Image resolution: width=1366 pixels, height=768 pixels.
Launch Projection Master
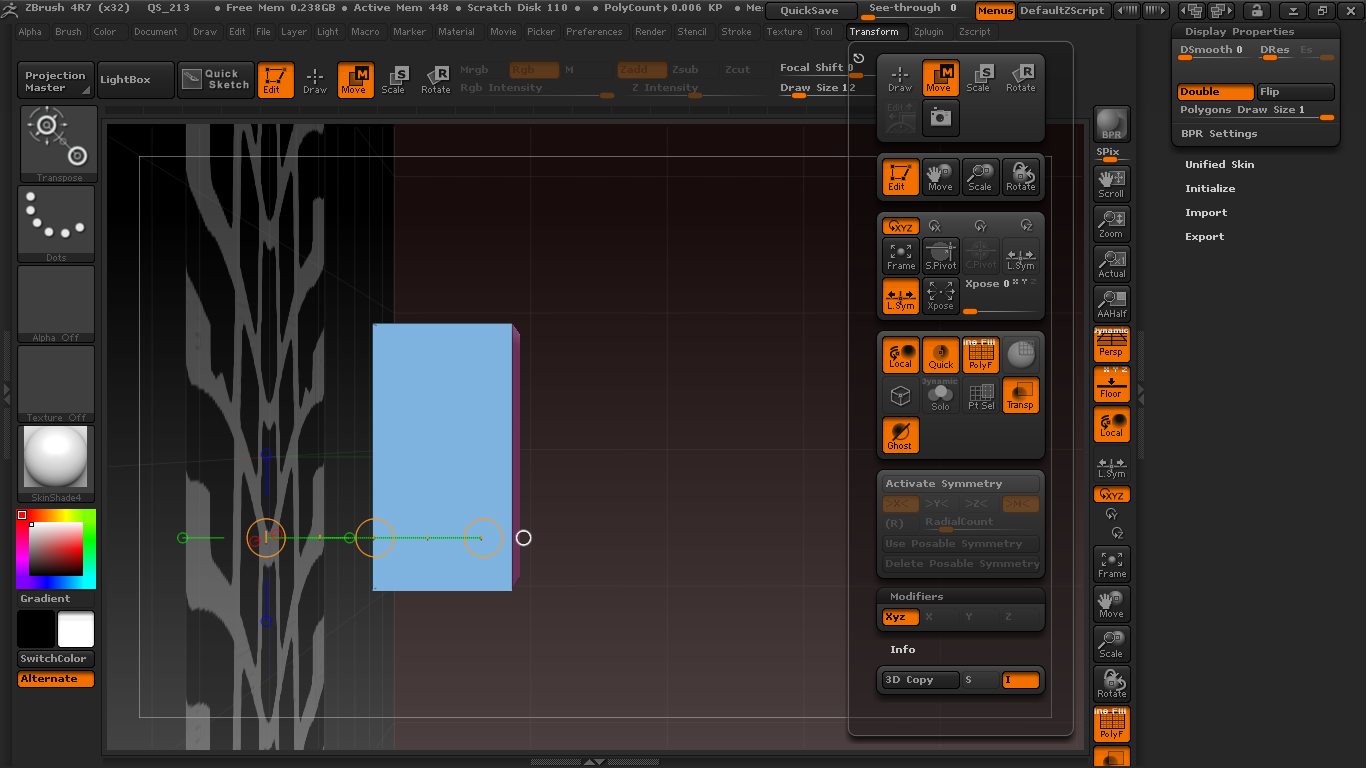[56, 80]
